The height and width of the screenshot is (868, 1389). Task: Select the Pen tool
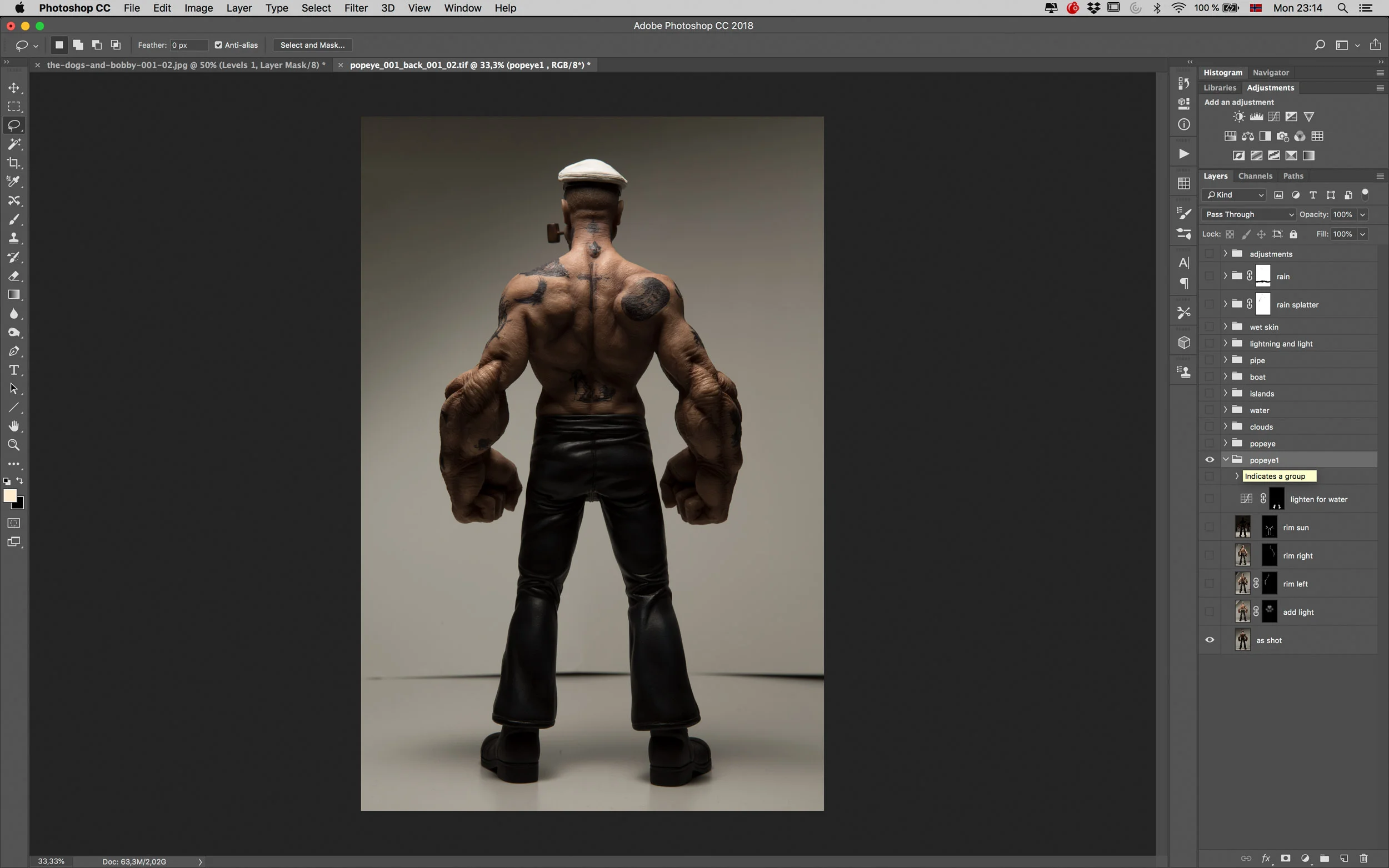tap(14, 352)
